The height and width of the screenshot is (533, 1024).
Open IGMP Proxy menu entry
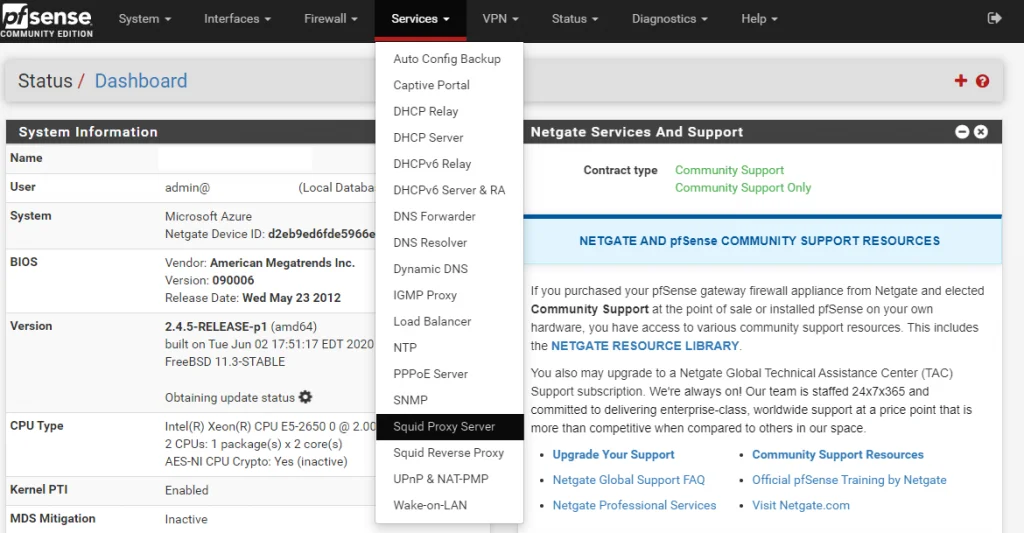click(449, 295)
